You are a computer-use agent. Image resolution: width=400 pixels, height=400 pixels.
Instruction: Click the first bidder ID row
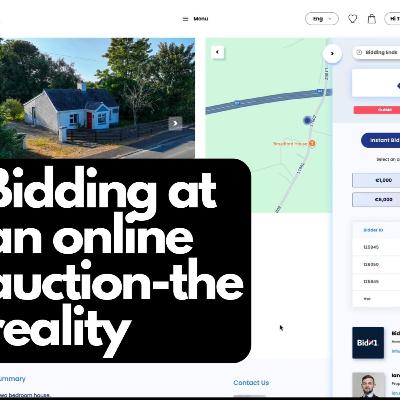[376, 247]
